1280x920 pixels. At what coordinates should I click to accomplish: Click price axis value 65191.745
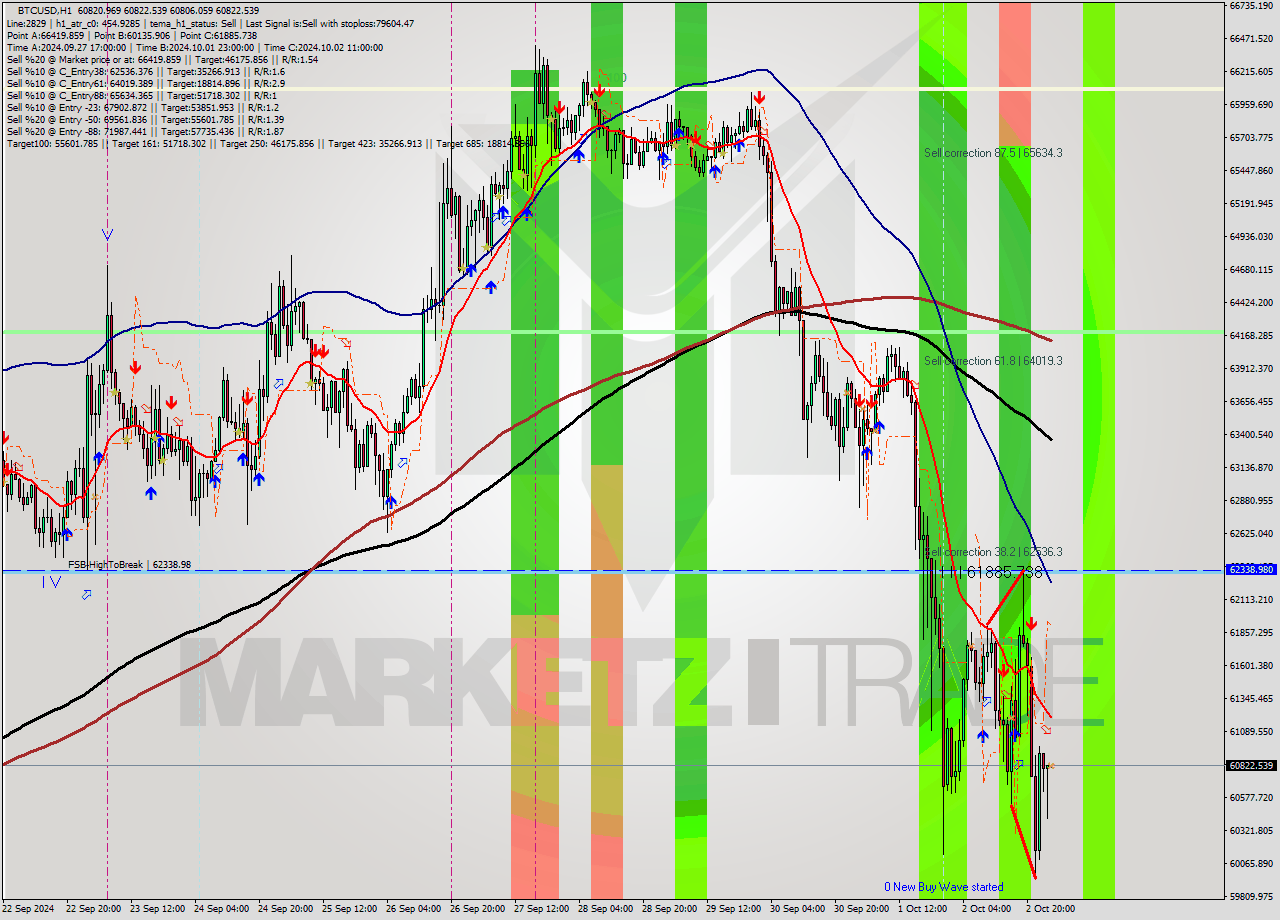pyautogui.click(x=1250, y=204)
